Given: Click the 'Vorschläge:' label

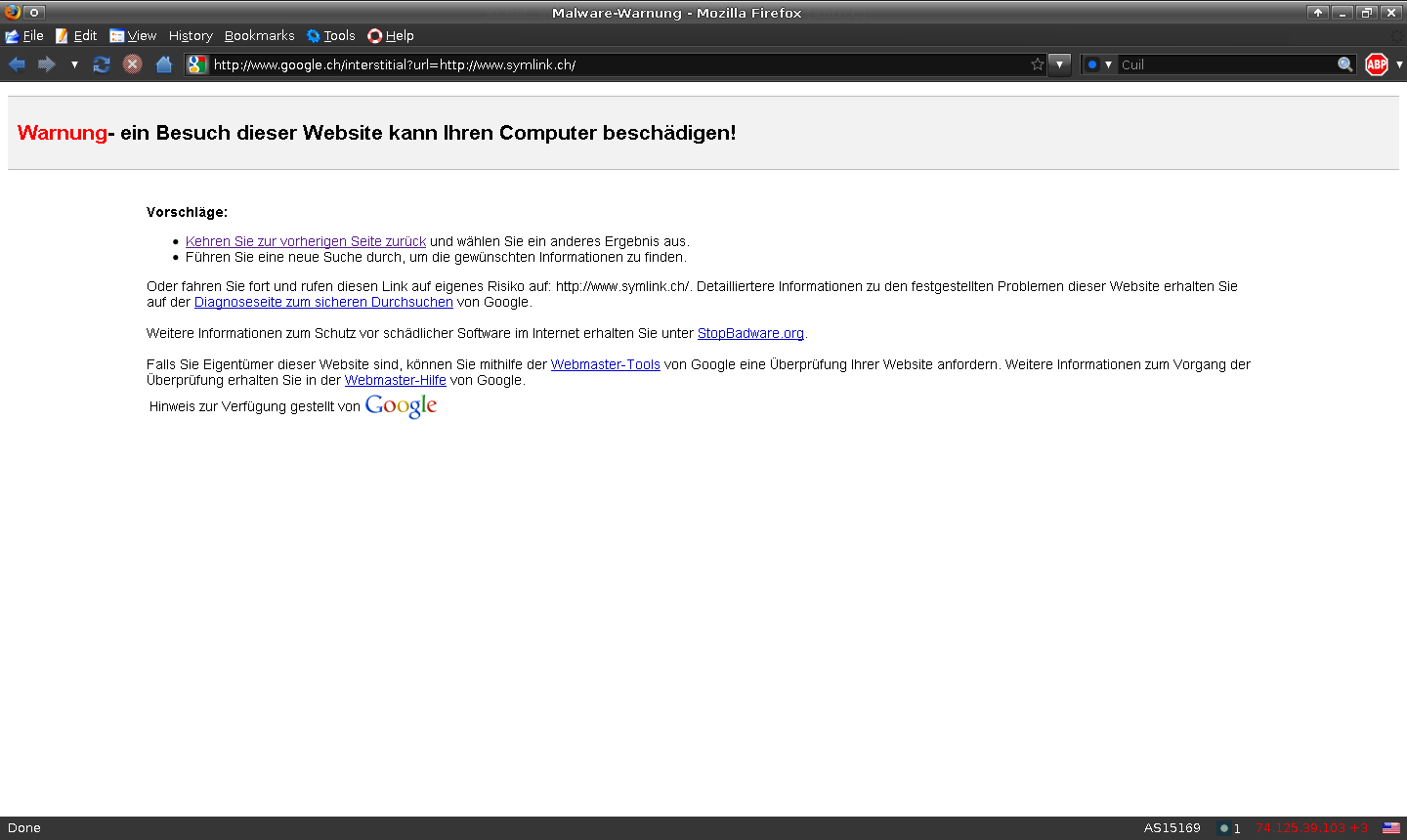Looking at the screenshot, I should [187, 212].
